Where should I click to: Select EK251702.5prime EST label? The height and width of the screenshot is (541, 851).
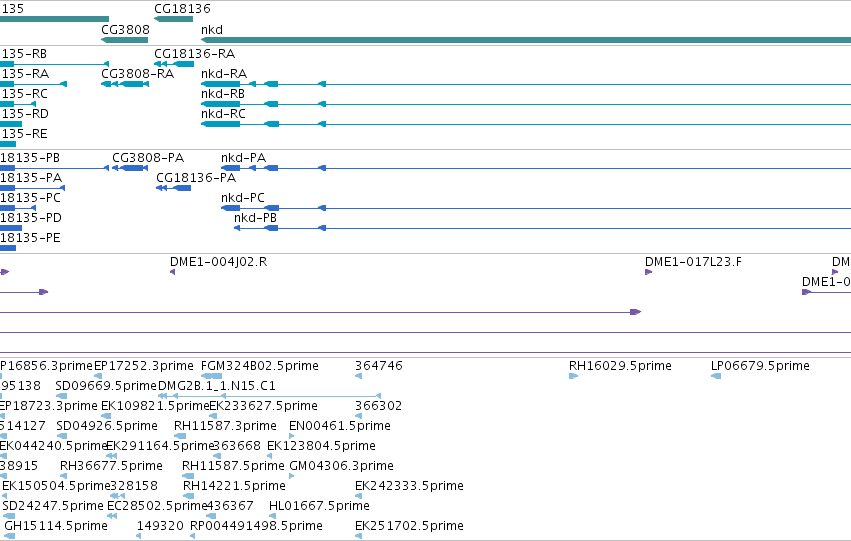409,527
